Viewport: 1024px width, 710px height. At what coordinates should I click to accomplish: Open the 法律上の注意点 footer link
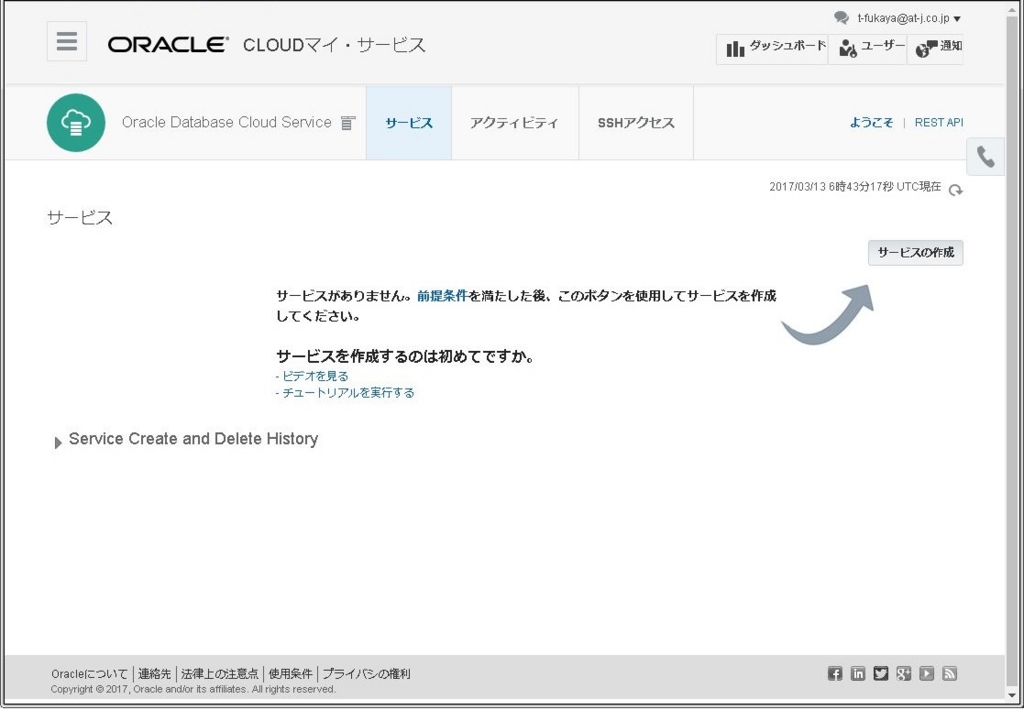[219, 674]
